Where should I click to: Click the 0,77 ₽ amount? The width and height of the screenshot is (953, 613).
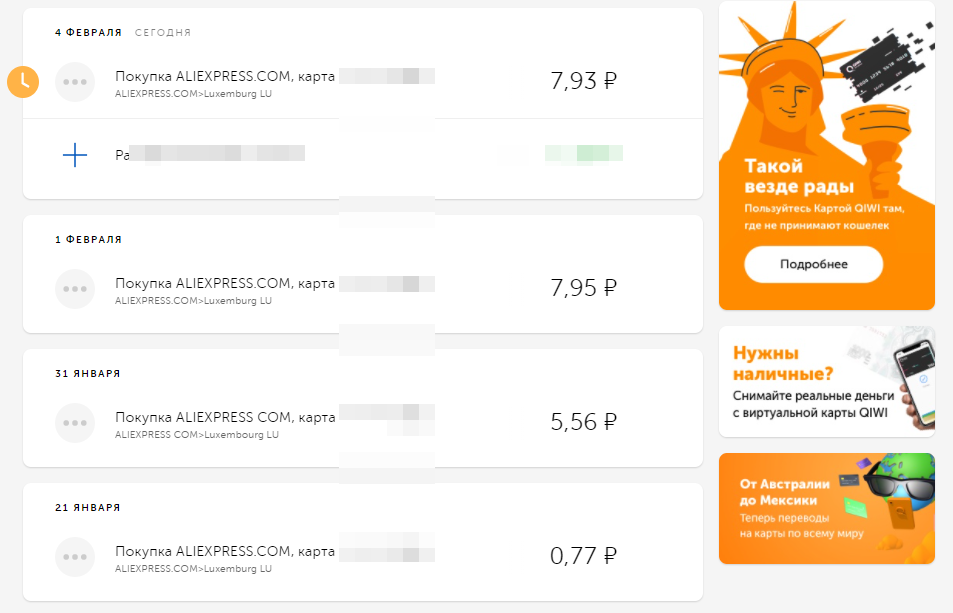[583, 556]
